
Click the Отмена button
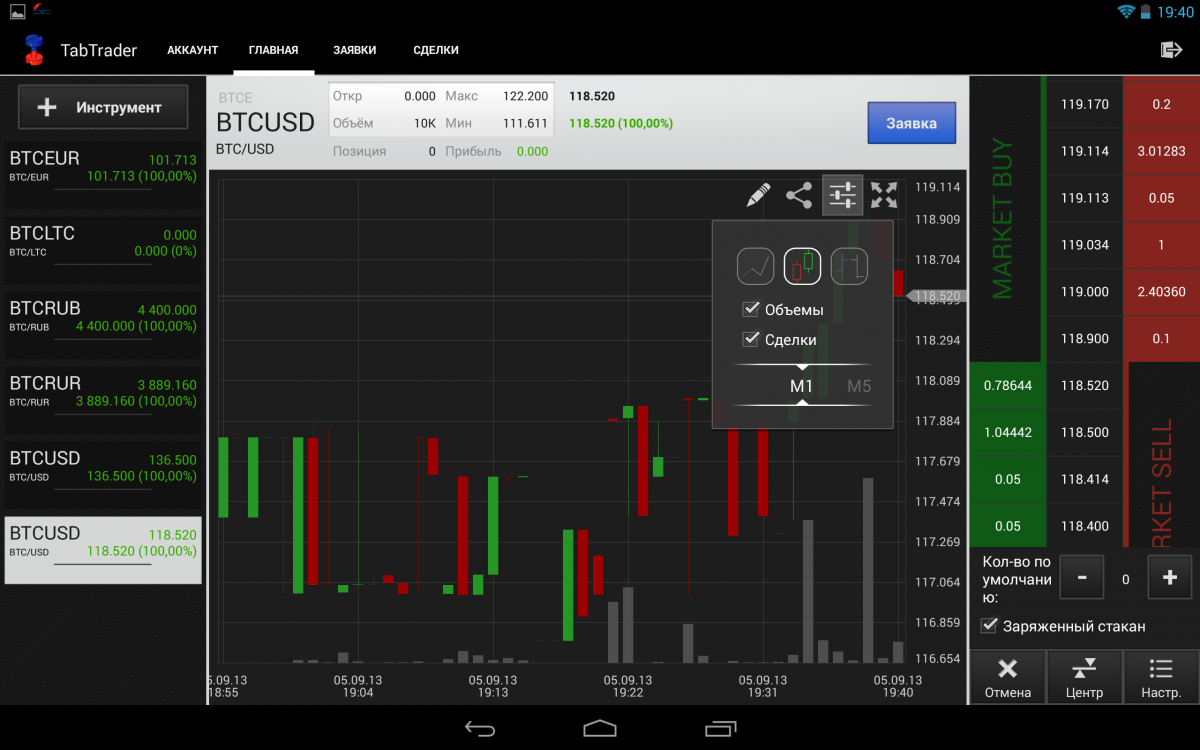1007,678
